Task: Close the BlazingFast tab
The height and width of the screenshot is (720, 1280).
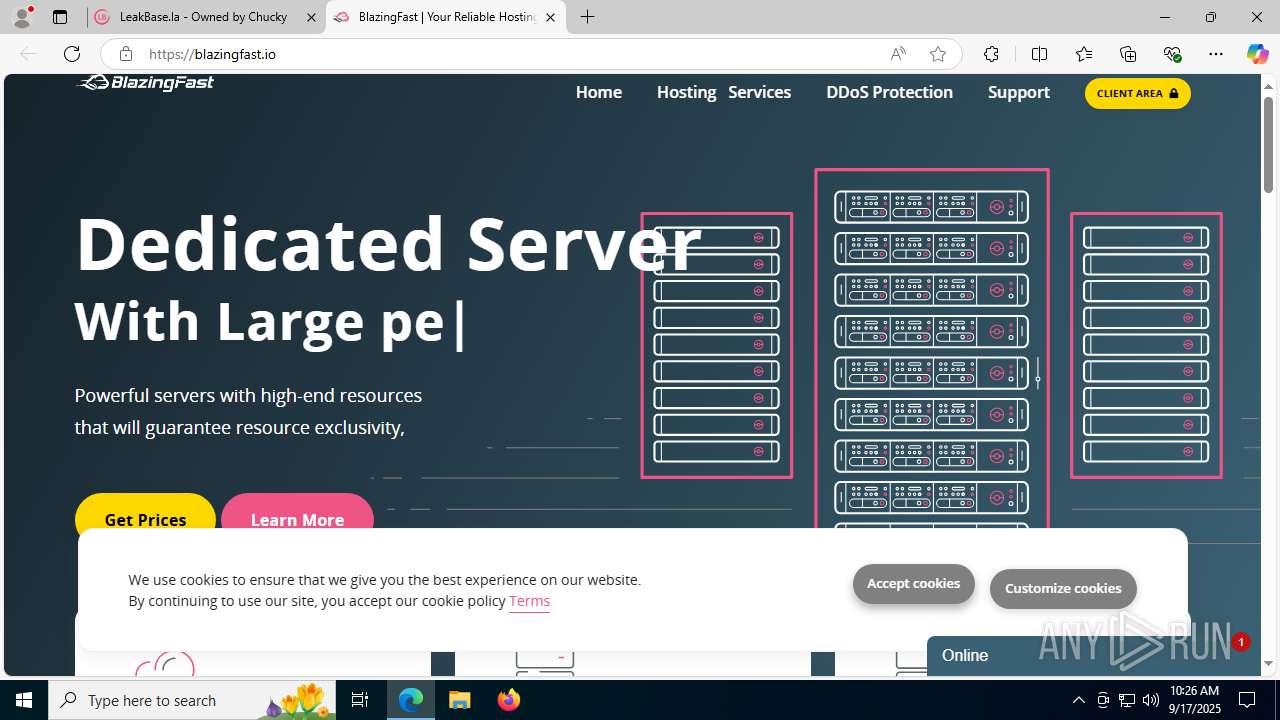Action: (x=550, y=17)
